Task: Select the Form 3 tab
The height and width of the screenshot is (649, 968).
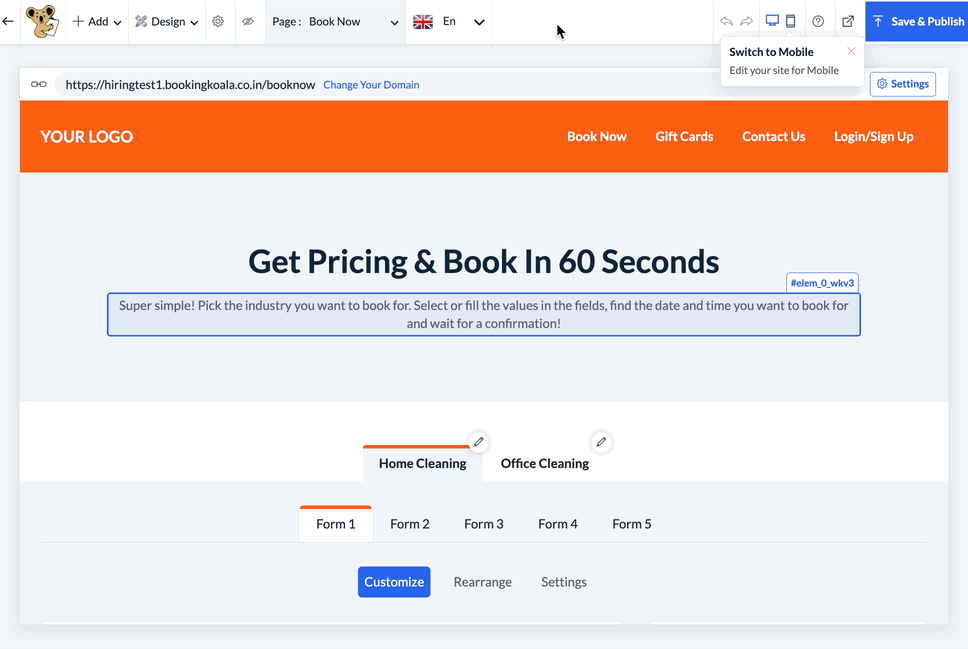Action: (x=484, y=524)
